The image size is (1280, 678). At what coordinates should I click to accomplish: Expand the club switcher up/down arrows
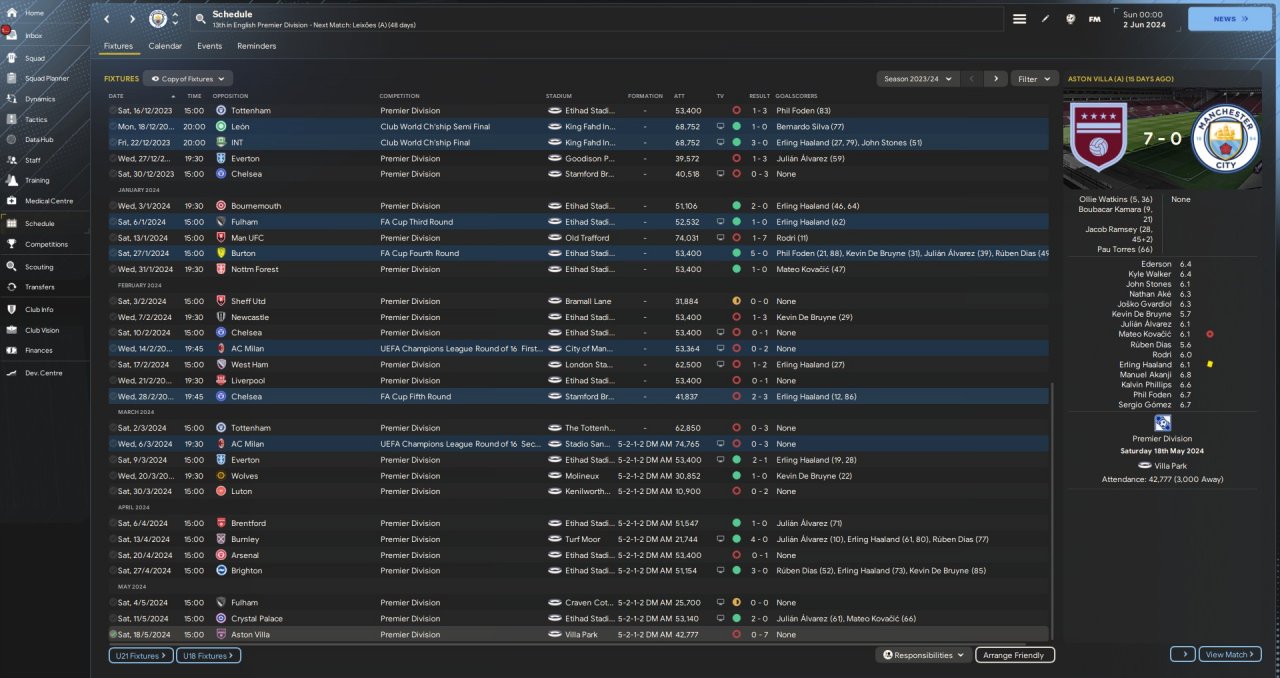(175, 19)
